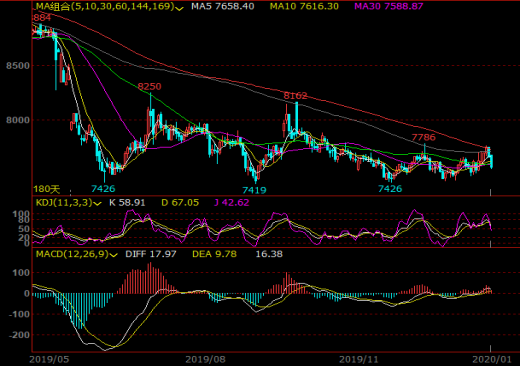Click the MA10 7616.30 value
Image resolution: width=521 pixels, height=366 pixels.
304,6
